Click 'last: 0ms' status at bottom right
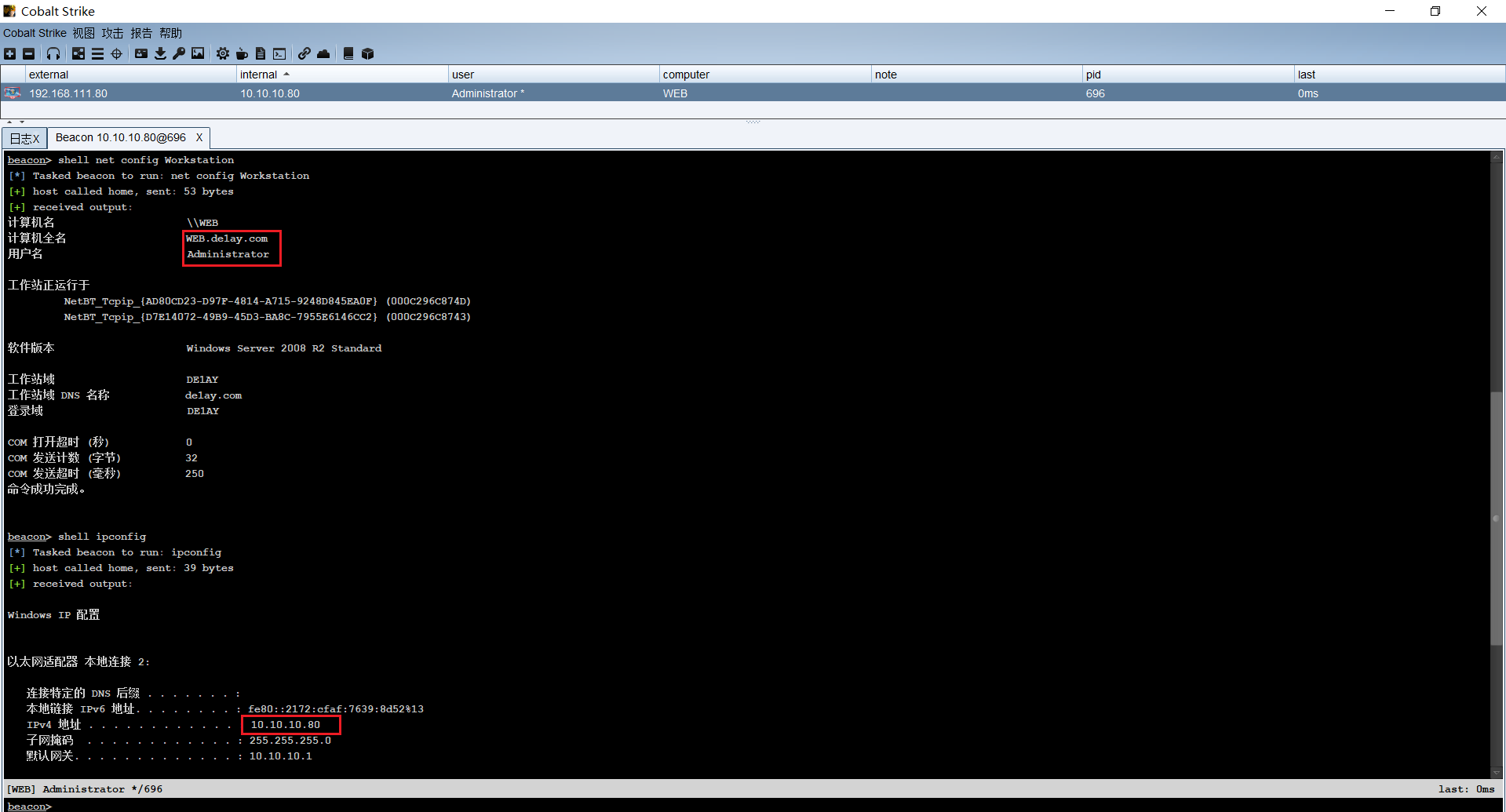The image size is (1506, 812). point(1466,789)
